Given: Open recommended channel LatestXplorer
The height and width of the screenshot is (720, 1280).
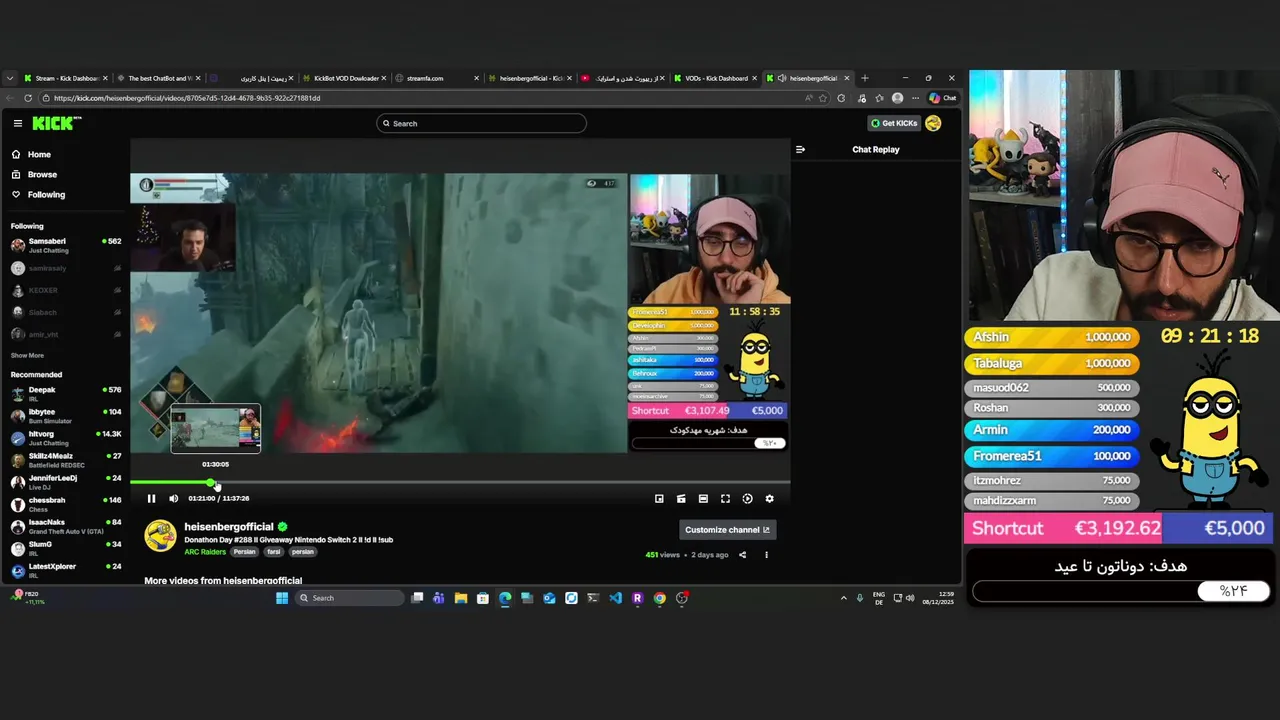Looking at the screenshot, I should [x=66, y=570].
